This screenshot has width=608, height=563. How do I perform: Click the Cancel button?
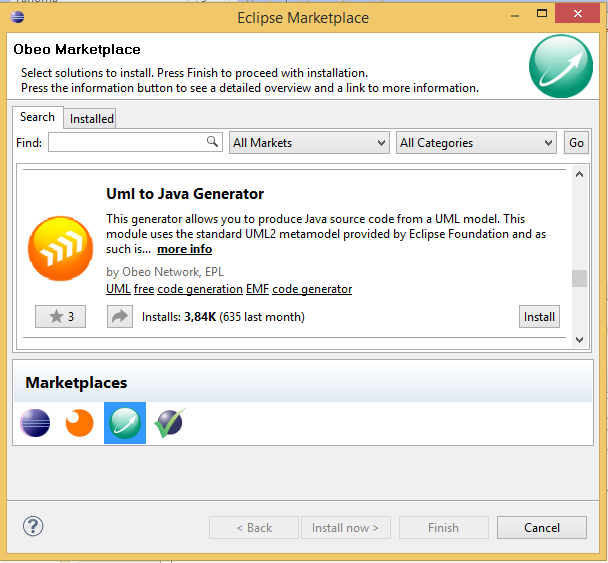542,527
